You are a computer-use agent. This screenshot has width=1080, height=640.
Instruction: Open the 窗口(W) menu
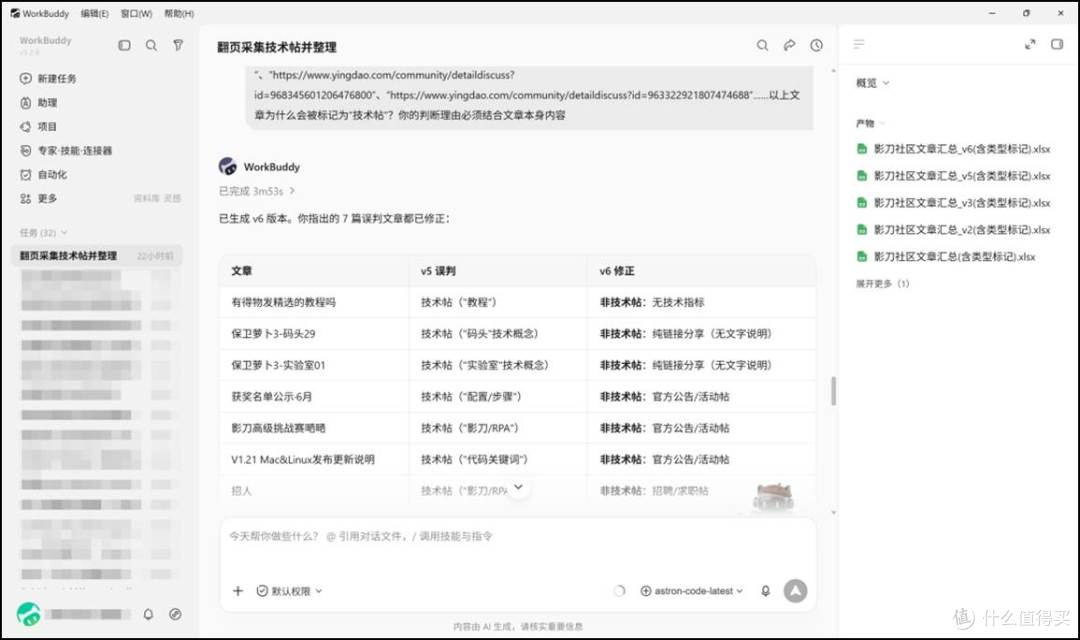pyautogui.click(x=136, y=13)
